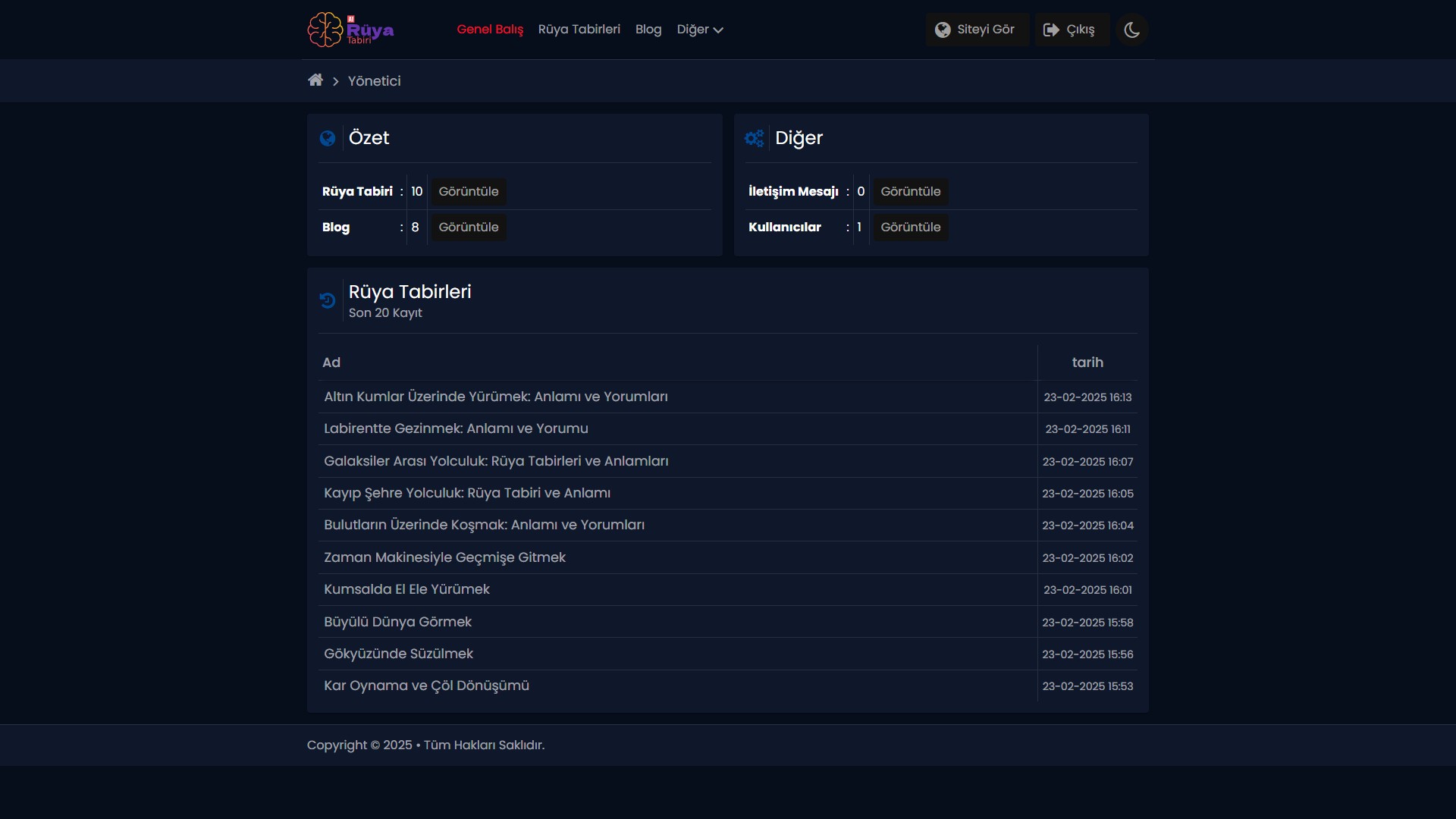Click date '23-02-2025 16:02'

1087,558
